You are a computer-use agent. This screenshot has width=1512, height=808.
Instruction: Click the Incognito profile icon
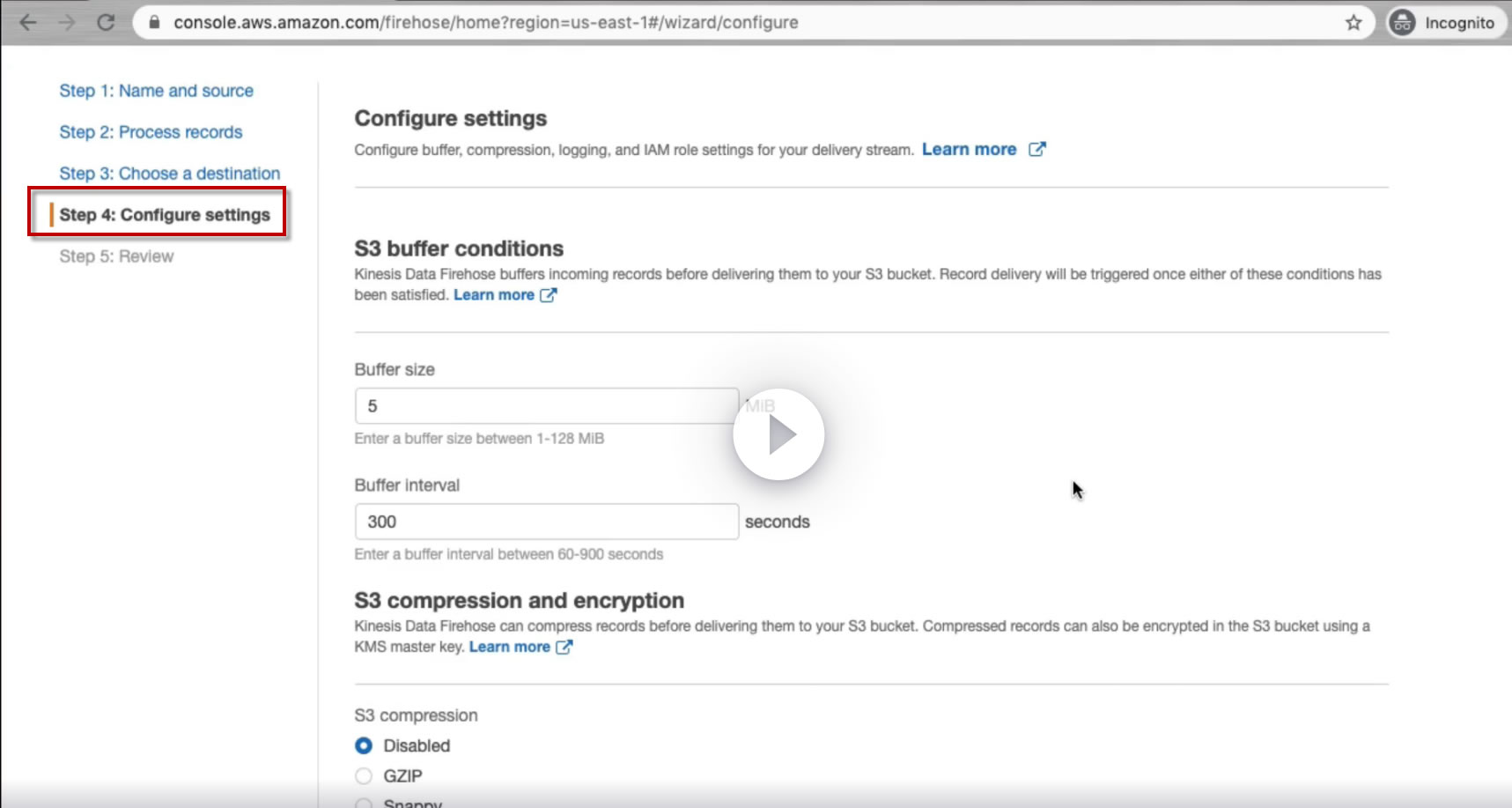coord(1402,23)
